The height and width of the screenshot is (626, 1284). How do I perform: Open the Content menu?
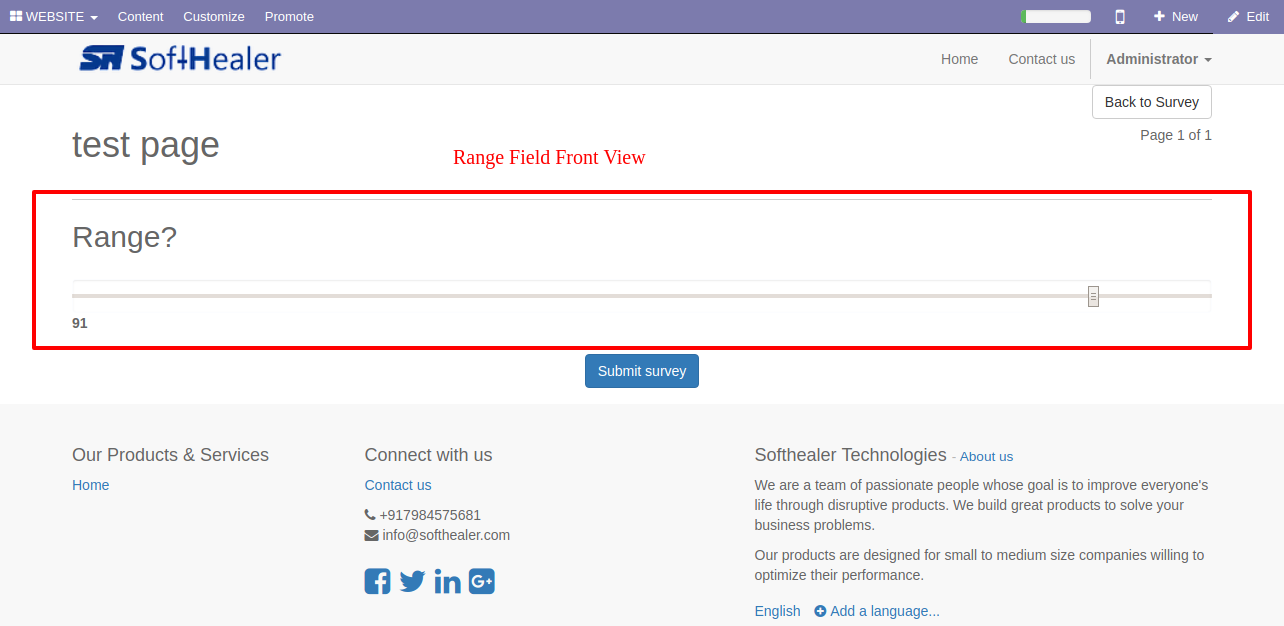click(140, 17)
